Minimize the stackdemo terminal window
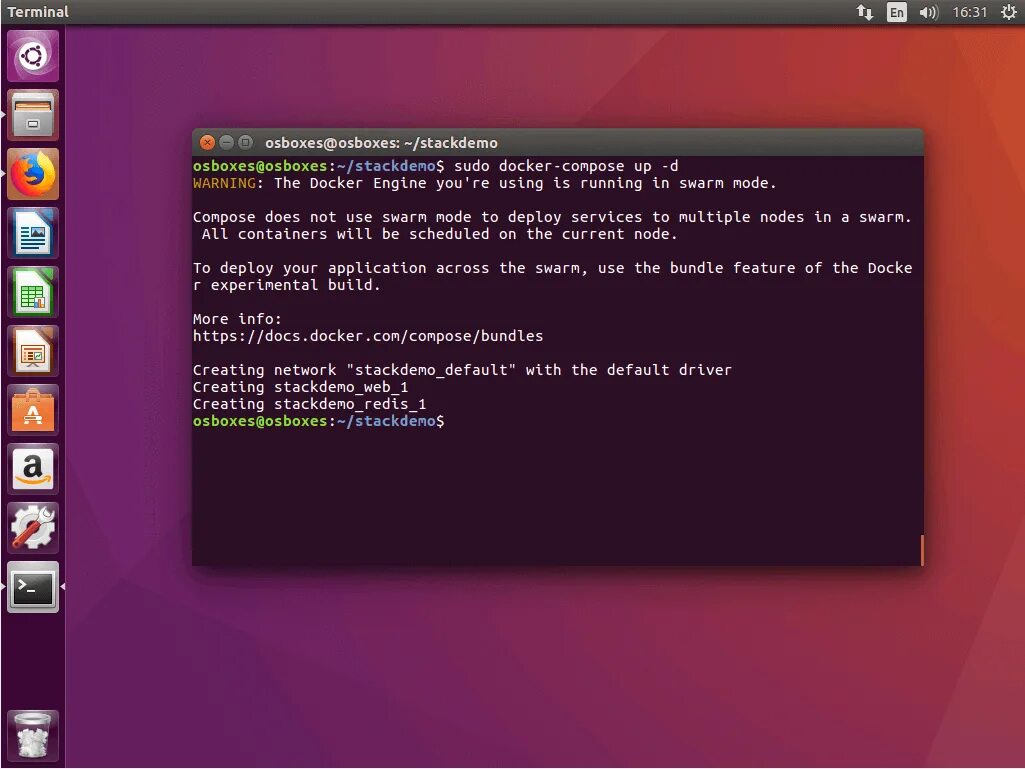This screenshot has width=1025, height=769. 226,142
